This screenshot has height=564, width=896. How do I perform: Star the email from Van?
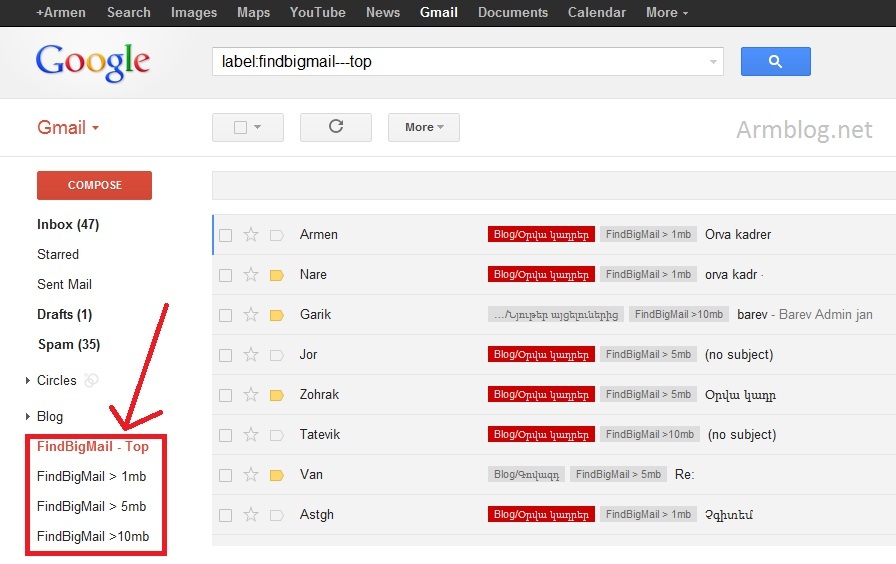[x=251, y=475]
